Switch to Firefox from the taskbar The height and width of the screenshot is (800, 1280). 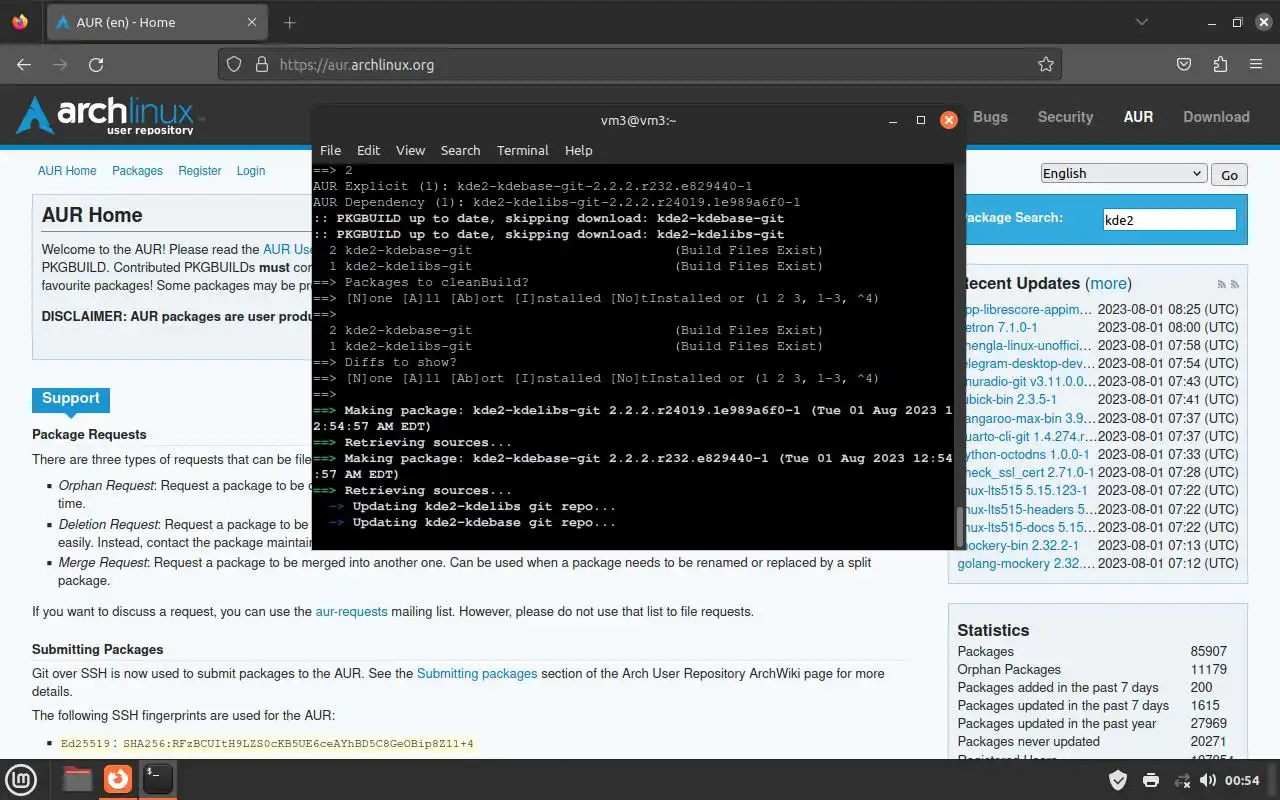coord(118,779)
